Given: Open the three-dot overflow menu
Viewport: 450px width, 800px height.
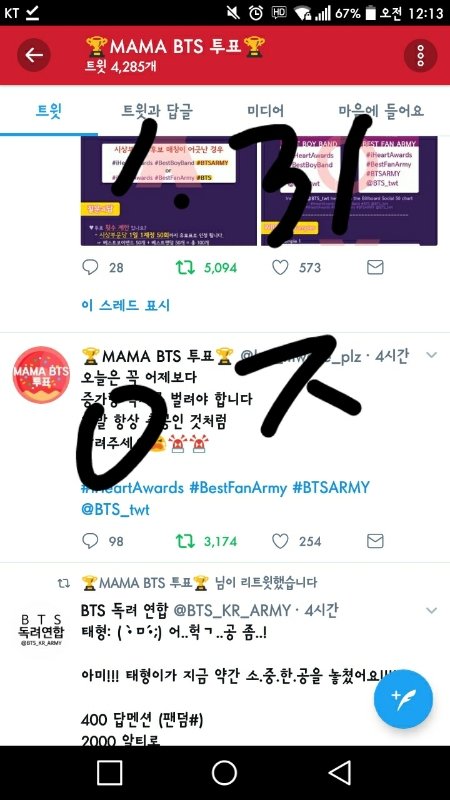Looking at the screenshot, I should (420, 55).
